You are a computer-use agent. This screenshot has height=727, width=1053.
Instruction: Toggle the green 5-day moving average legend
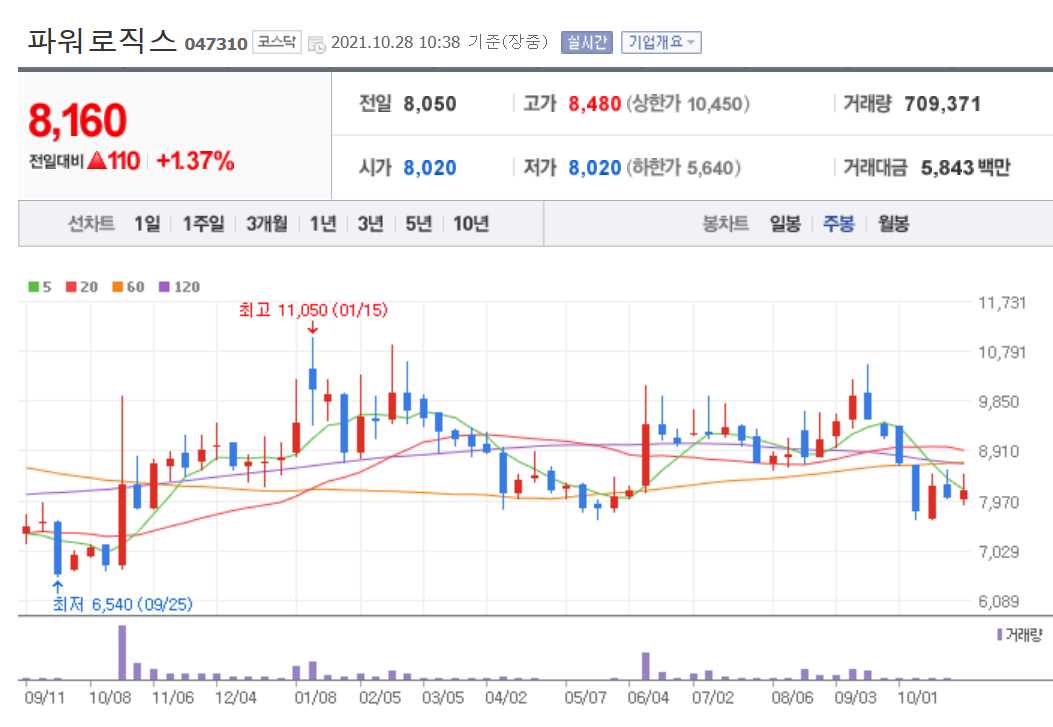(x=32, y=286)
